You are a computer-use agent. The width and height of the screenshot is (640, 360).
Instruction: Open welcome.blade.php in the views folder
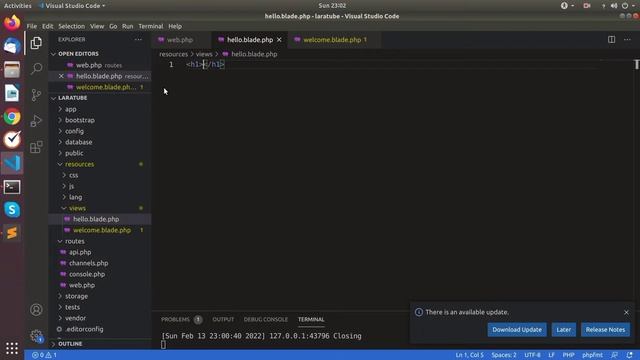[x=102, y=230]
